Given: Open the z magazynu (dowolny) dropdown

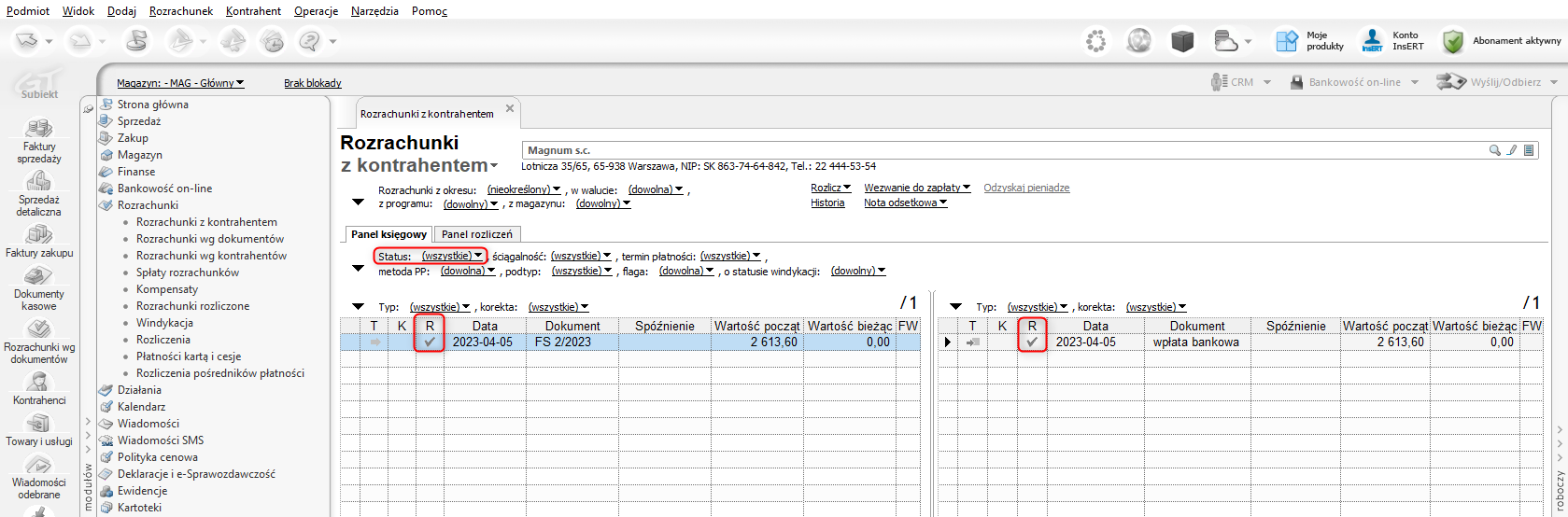Looking at the screenshot, I should coord(603,203).
